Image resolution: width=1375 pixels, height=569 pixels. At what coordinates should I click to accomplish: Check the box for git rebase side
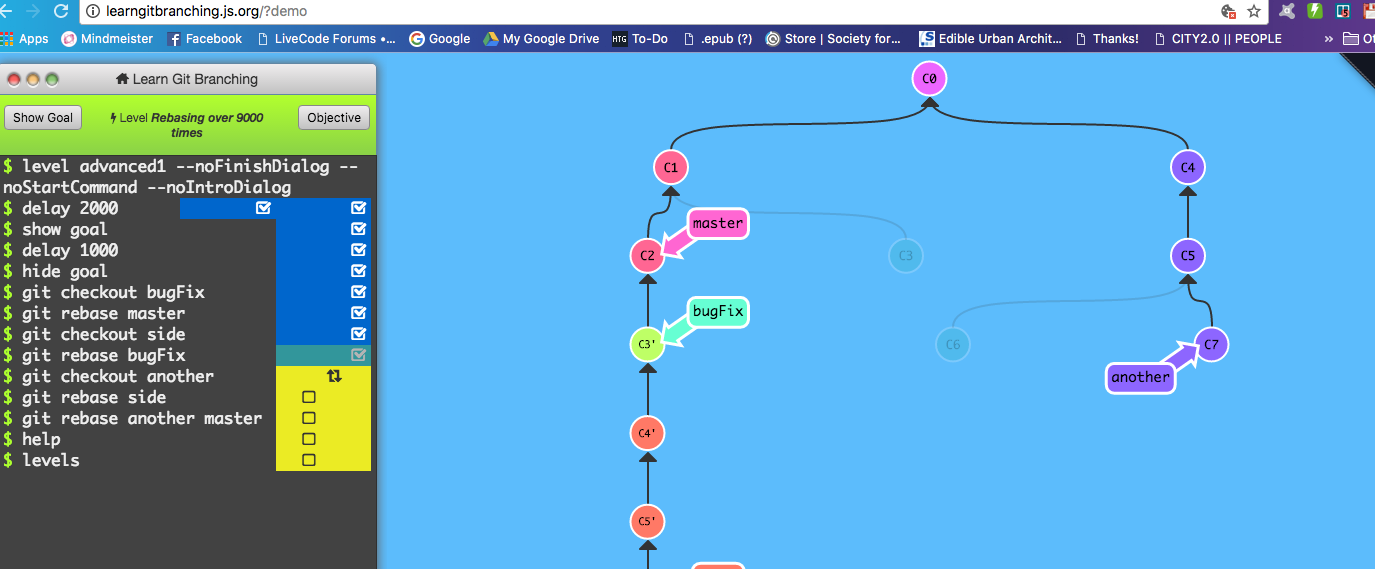(x=309, y=397)
